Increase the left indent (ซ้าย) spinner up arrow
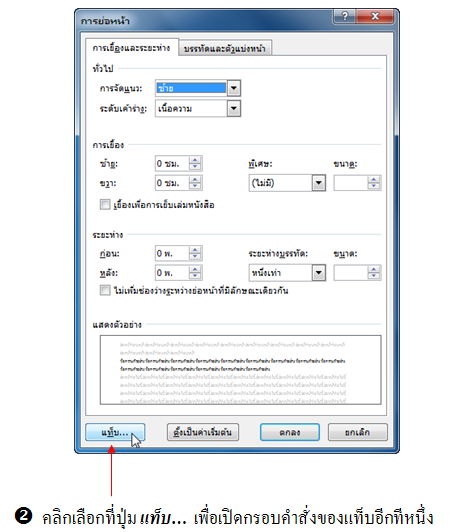This screenshot has width=457, height=532. click(195, 160)
